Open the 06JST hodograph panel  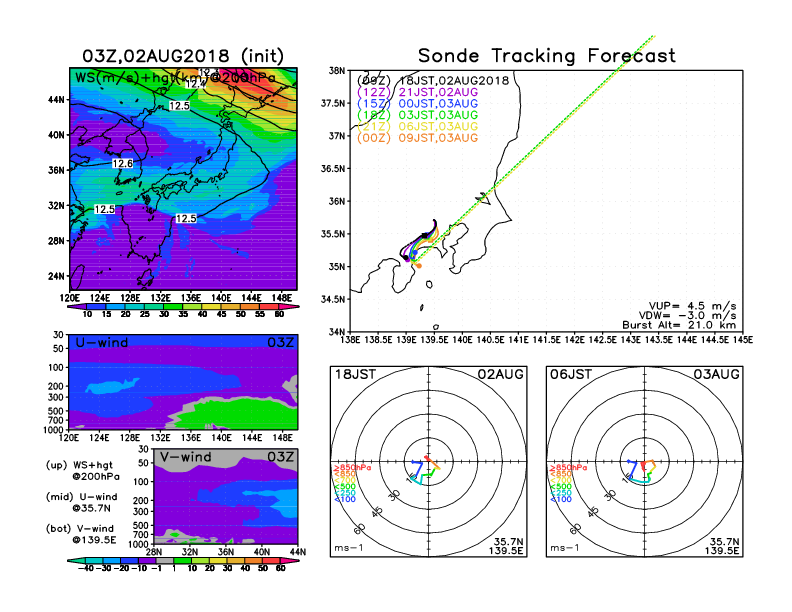(x=645, y=462)
